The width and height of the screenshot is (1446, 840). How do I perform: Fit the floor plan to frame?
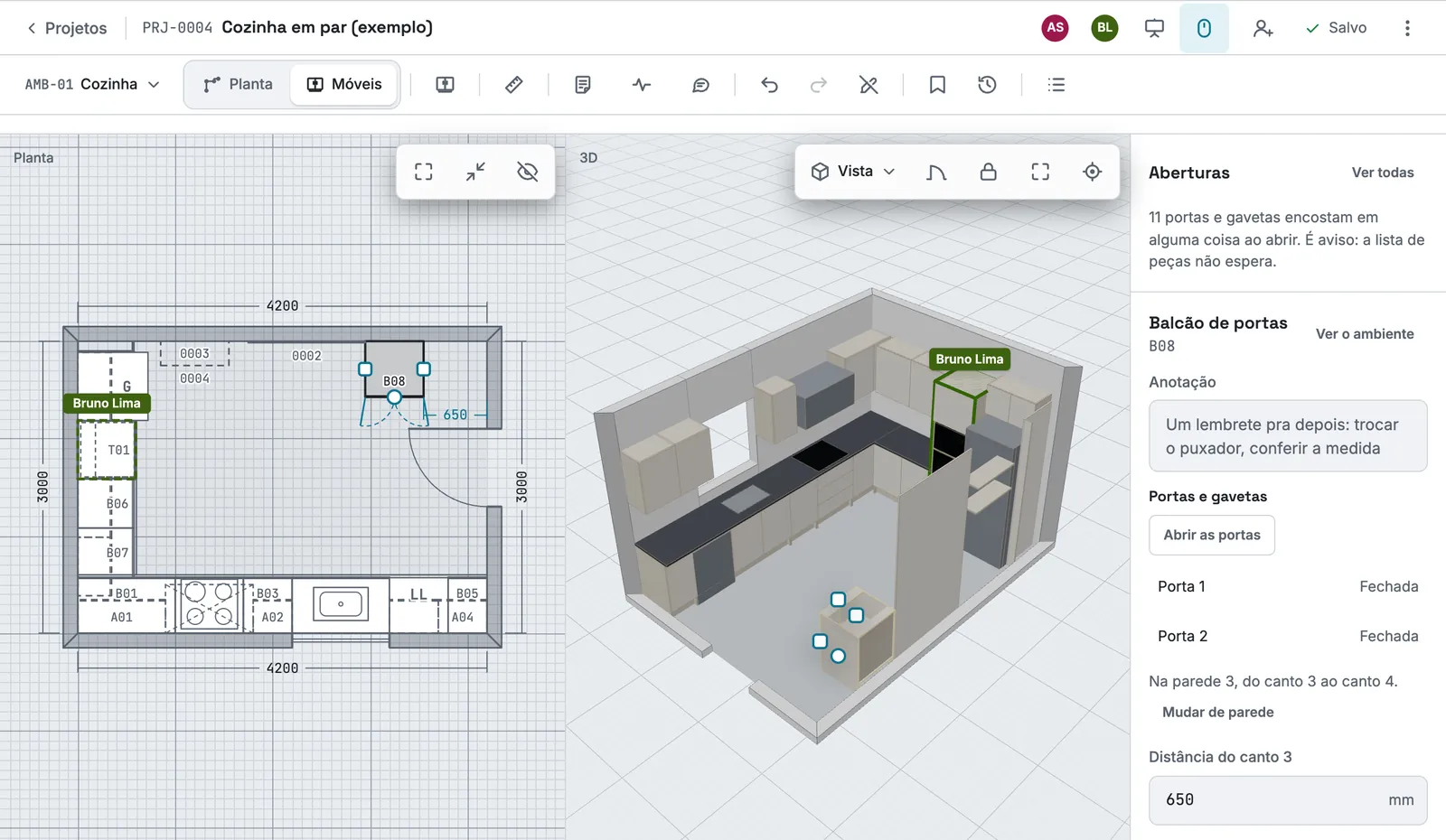pos(424,172)
